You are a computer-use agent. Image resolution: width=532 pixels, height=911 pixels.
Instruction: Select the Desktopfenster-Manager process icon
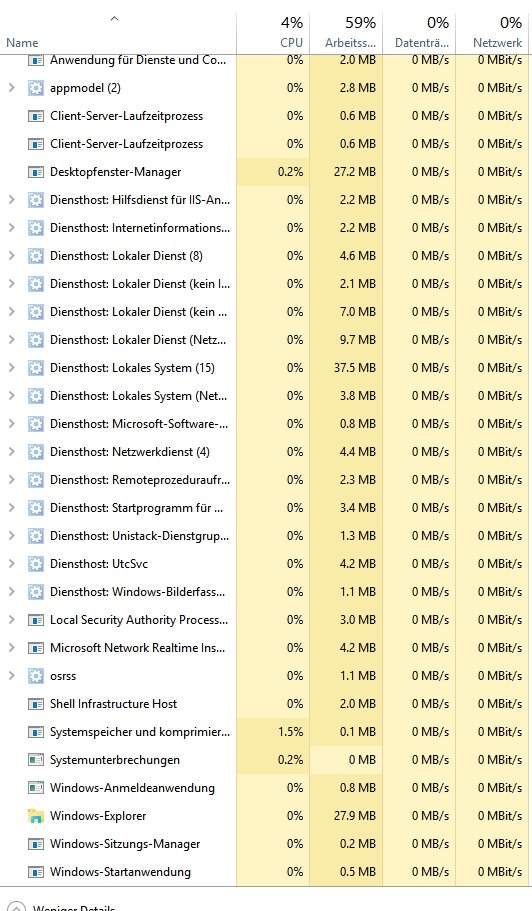(x=36, y=172)
